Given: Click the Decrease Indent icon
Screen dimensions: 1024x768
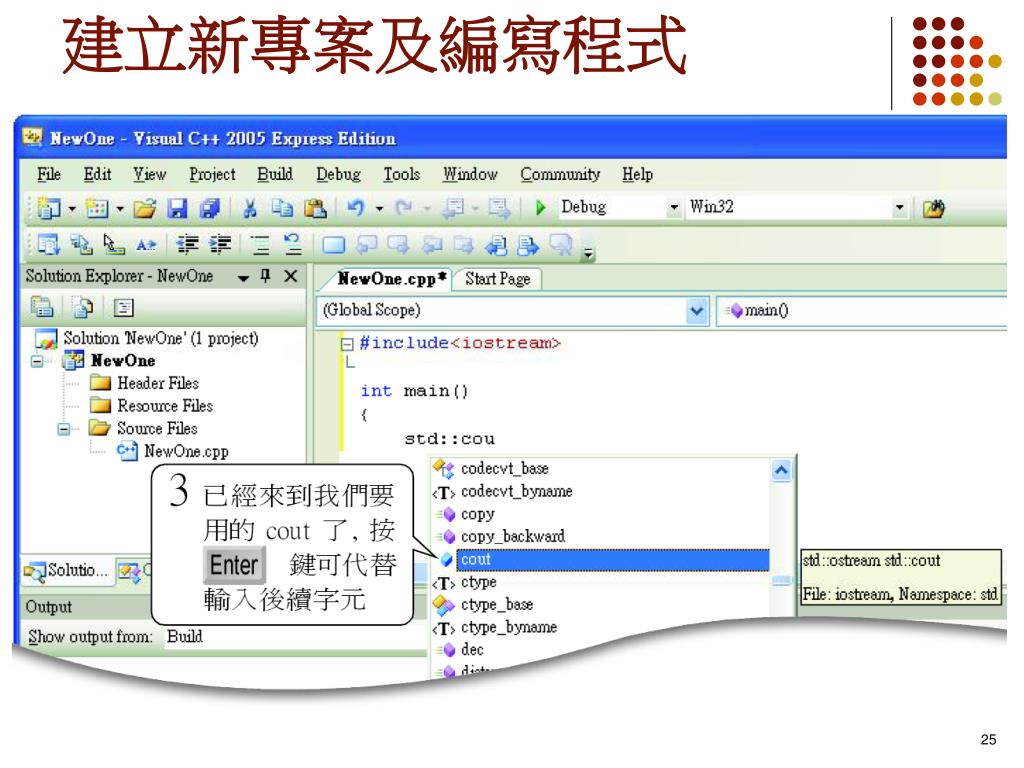Looking at the screenshot, I should click(187, 245).
